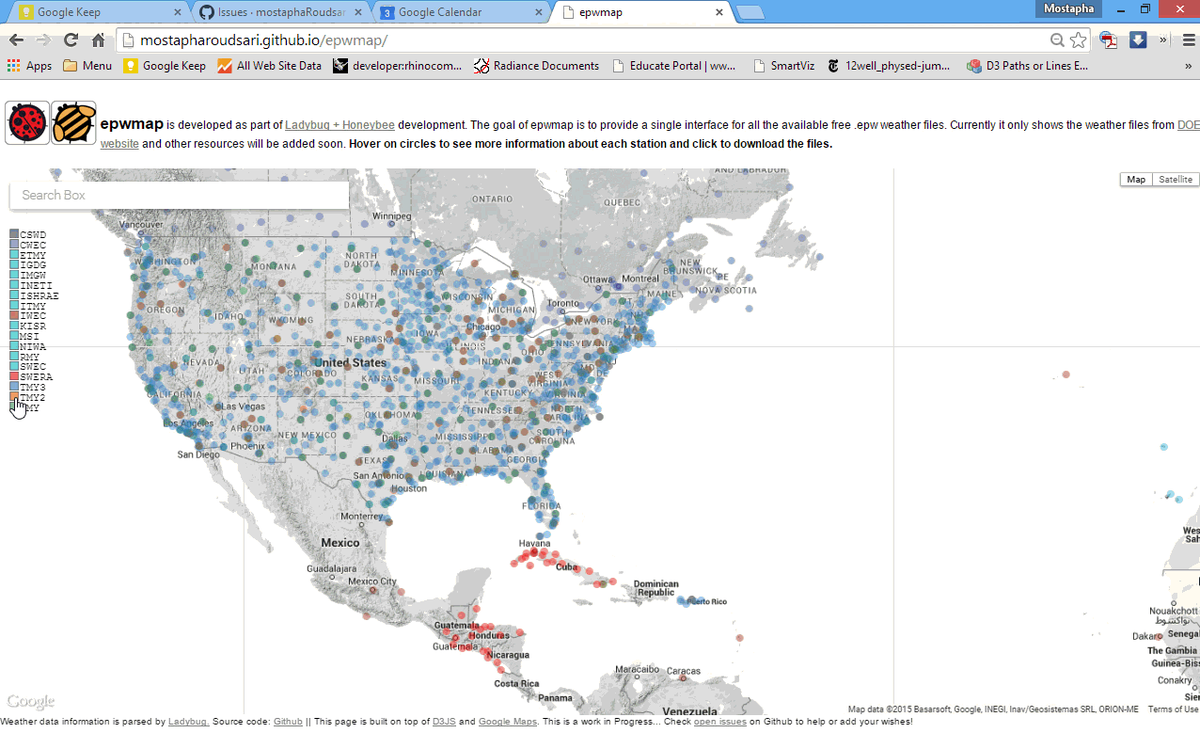Image resolution: width=1200 pixels, height=749 pixels.
Task: Reload the epwmap page
Action: coord(71,41)
